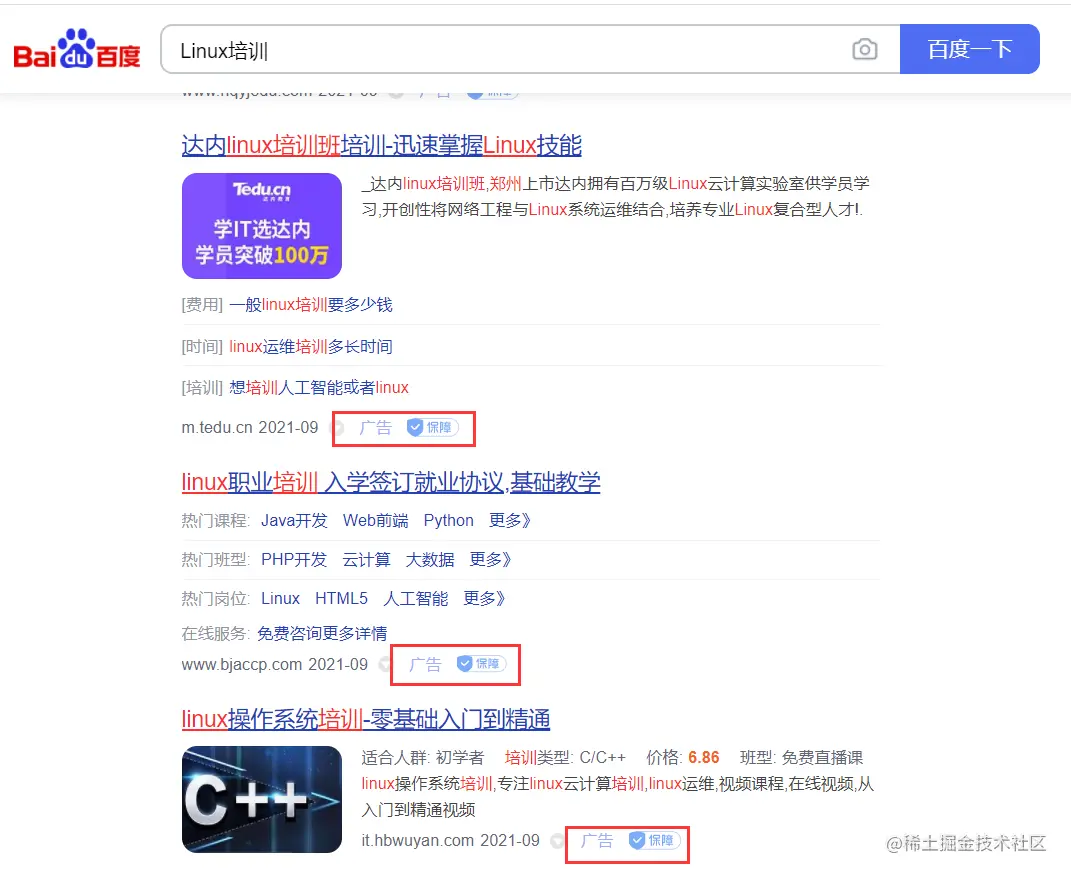Open the link linux运维培训多长时间
This screenshot has width=1071, height=878.
(311, 346)
